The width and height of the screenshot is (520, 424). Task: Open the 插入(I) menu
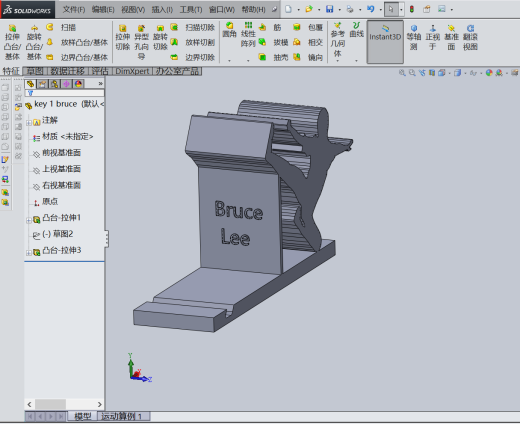pos(162,9)
